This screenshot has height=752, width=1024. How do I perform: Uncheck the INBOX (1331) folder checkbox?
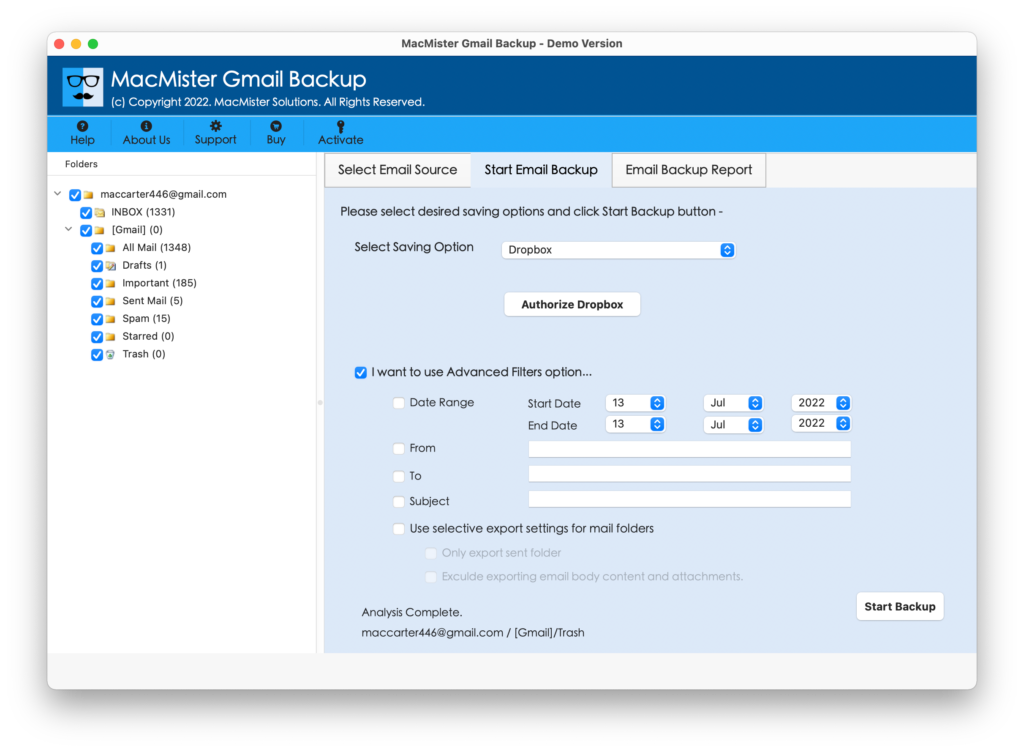click(86, 213)
